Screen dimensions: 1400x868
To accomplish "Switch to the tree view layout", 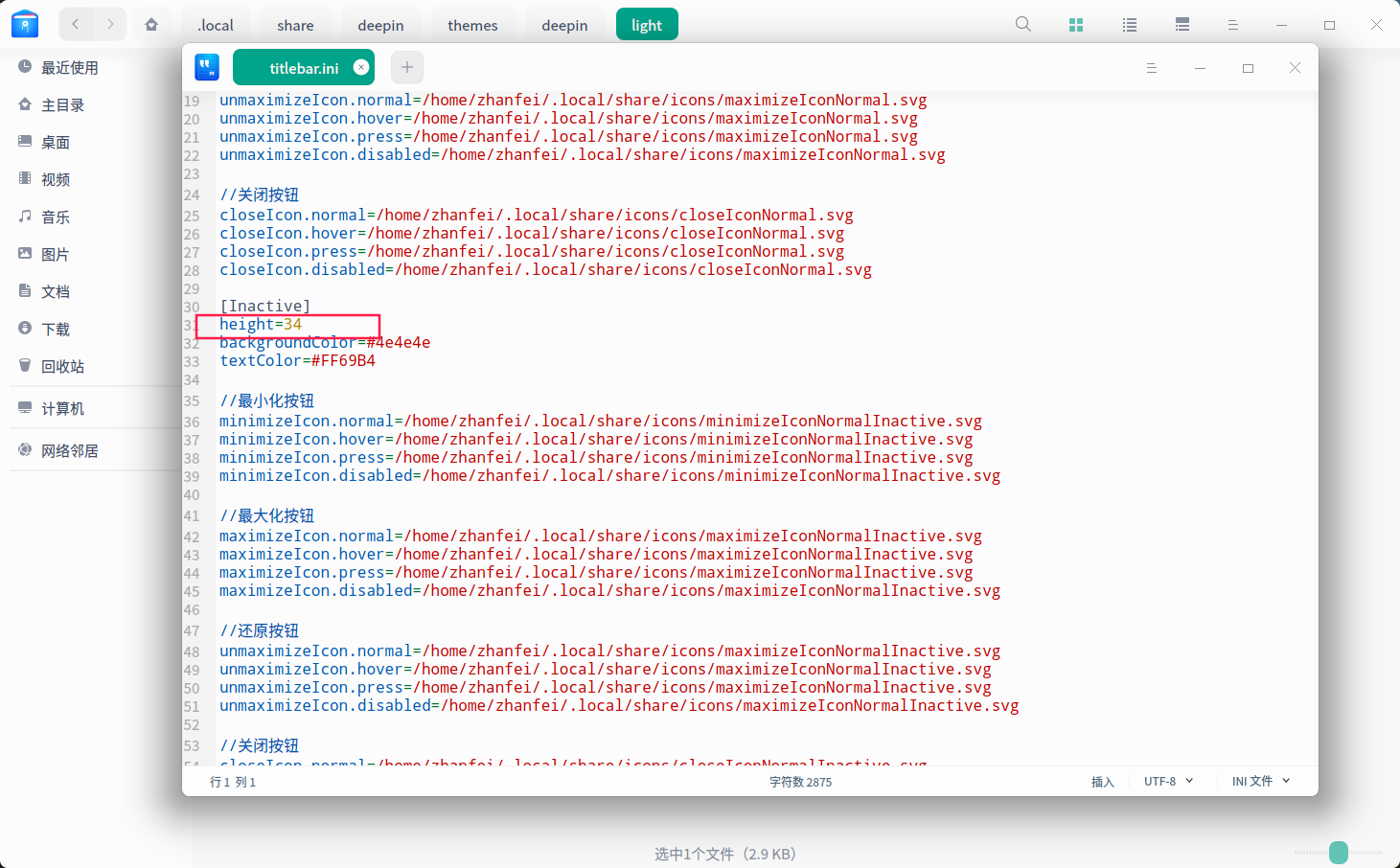I will coord(1182,25).
